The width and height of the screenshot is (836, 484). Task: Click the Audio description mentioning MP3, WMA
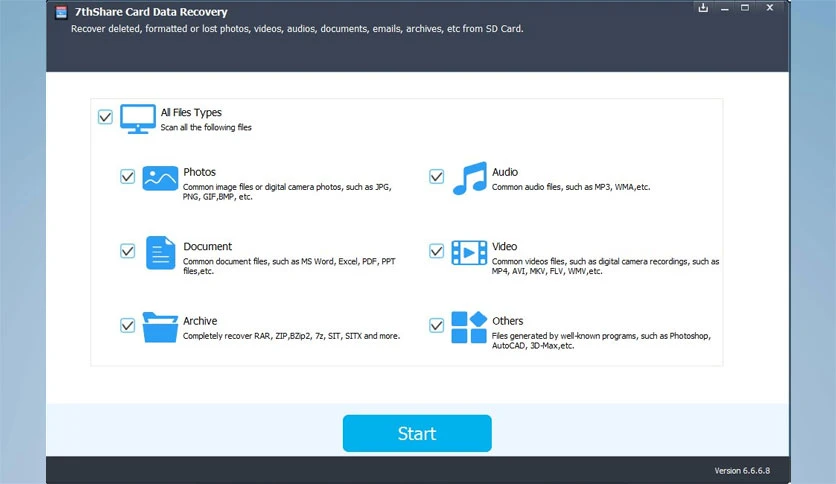tap(571, 187)
